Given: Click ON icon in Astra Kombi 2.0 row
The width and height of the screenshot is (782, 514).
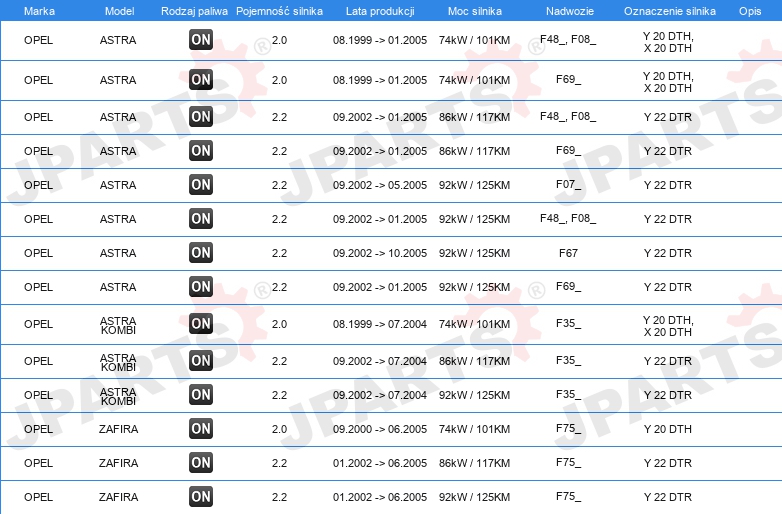Looking at the screenshot, I should 201,324.
